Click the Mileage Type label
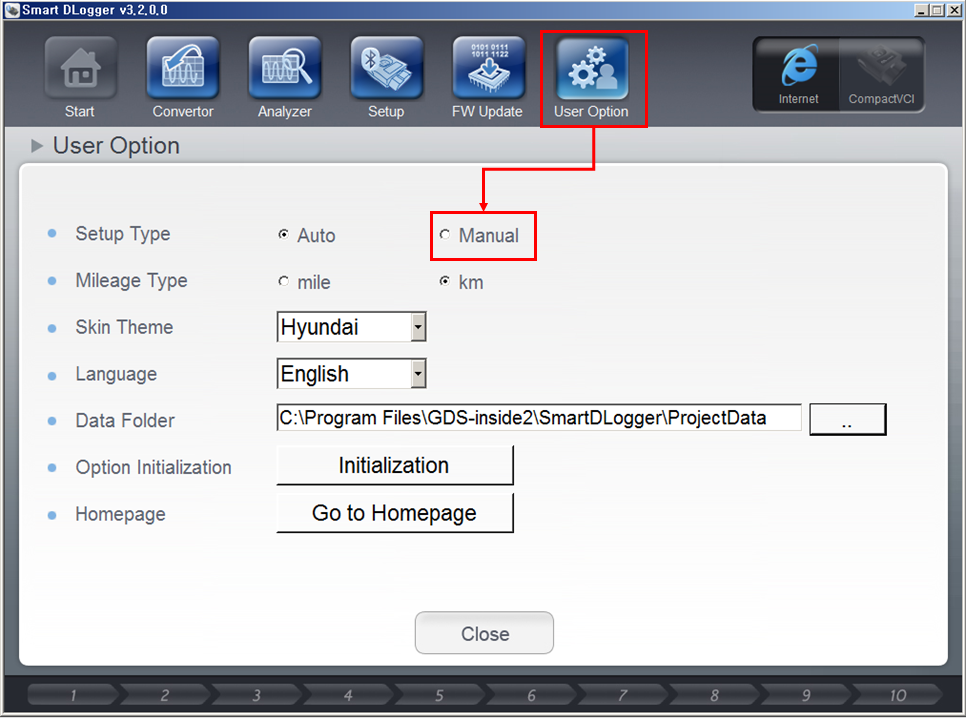This screenshot has width=966, height=720. (131, 281)
